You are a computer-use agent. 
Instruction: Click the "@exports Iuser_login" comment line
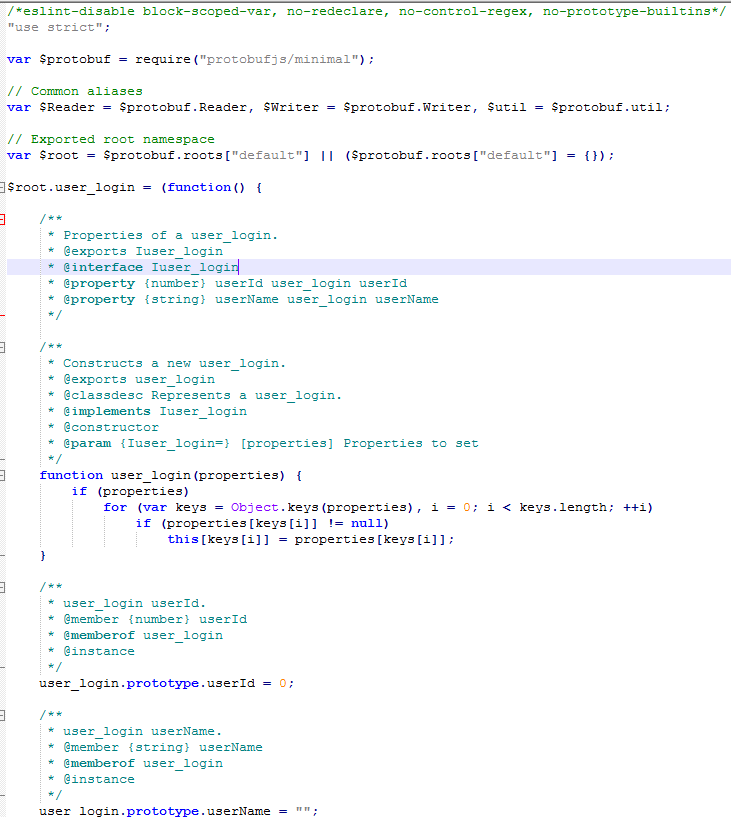tap(143, 251)
